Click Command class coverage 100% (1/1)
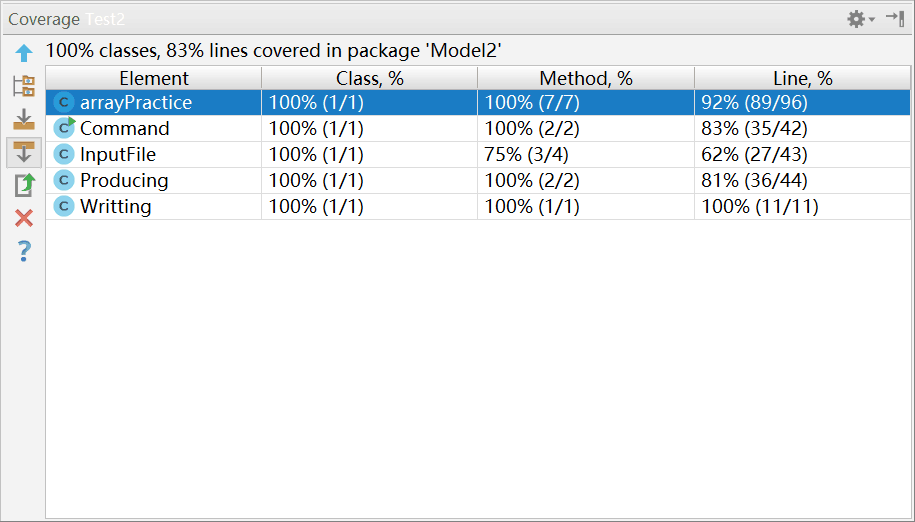Image resolution: width=915 pixels, height=522 pixels. click(x=370, y=128)
